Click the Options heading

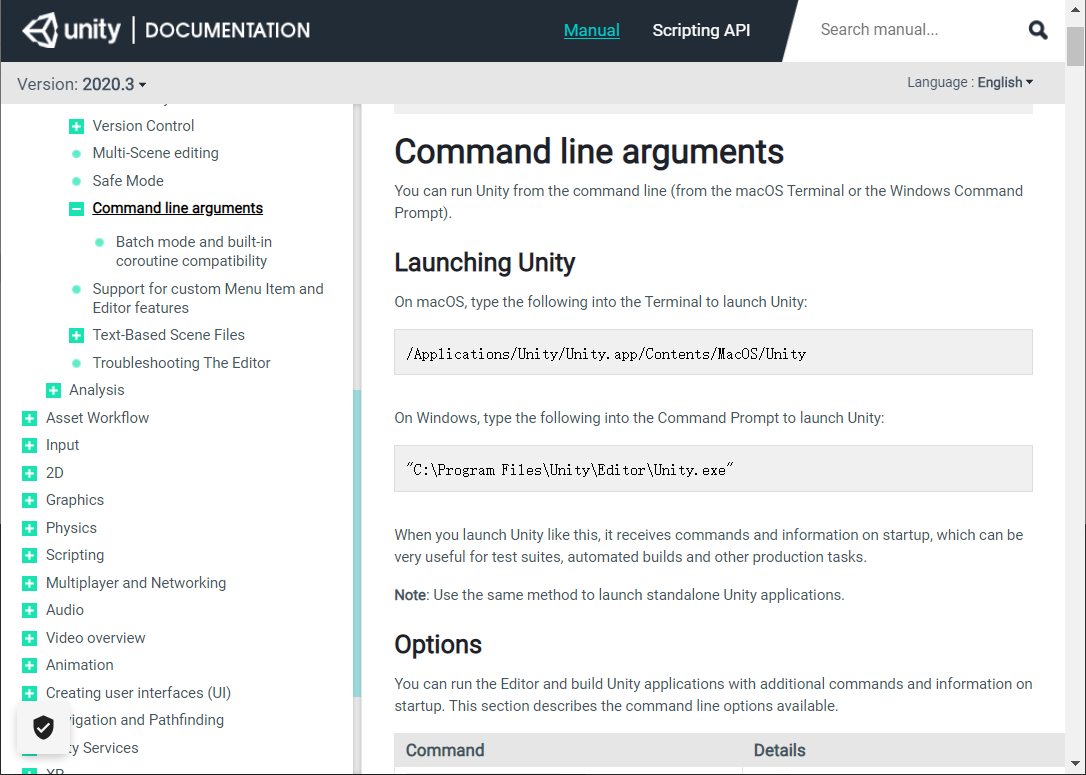pyautogui.click(x=438, y=644)
